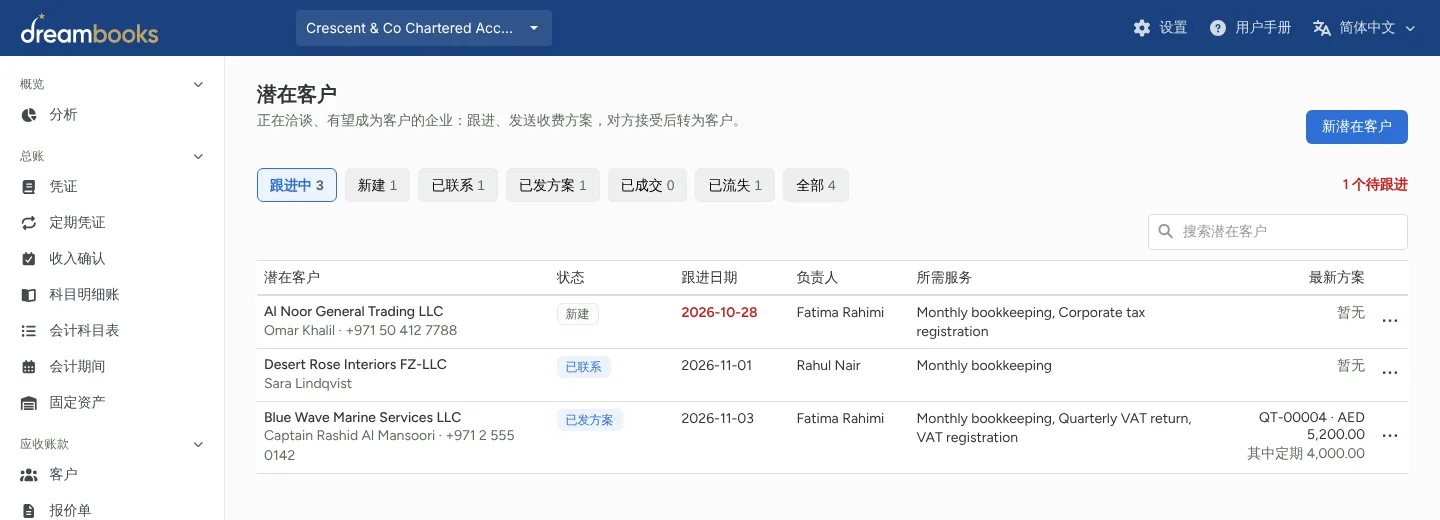Click the QT-00004 quote reference
The height and width of the screenshot is (520, 1440).
click(x=1292, y=418)
